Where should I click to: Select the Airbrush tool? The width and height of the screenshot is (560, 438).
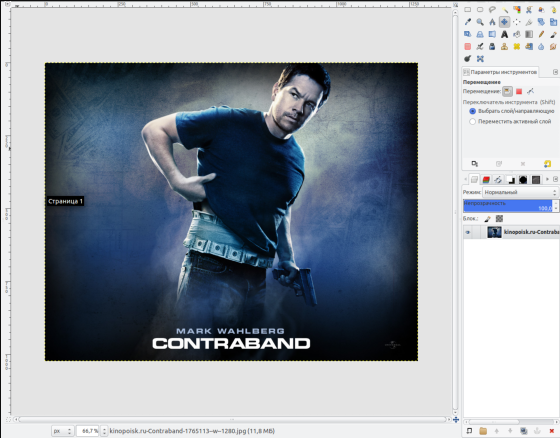click(480, 46)
